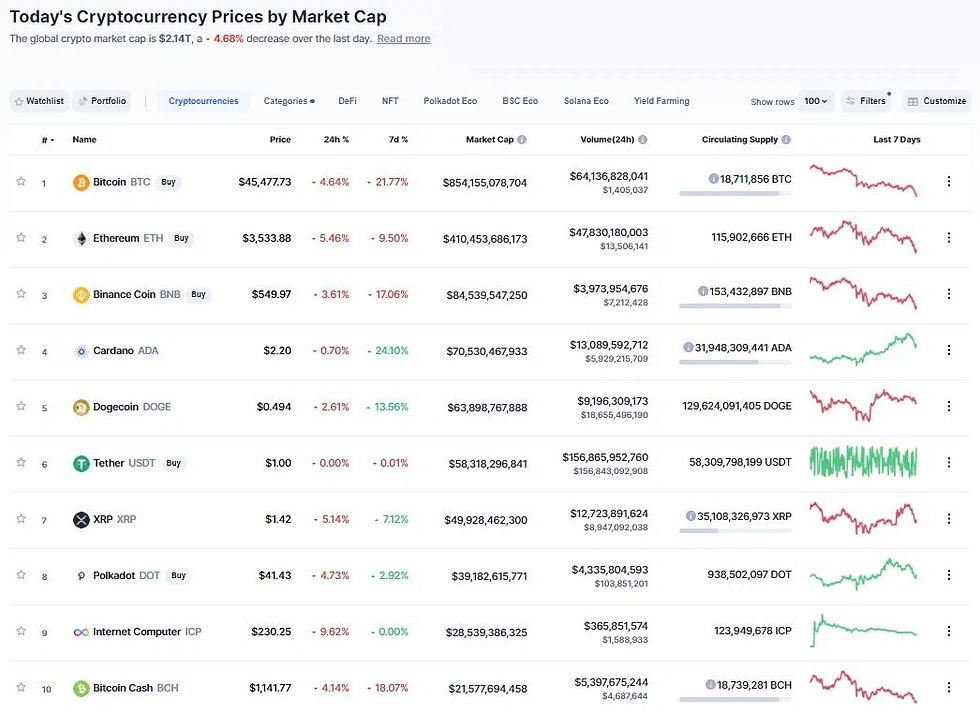
Task: Click the Dogecoin logo icon
Action: [81, 408]
